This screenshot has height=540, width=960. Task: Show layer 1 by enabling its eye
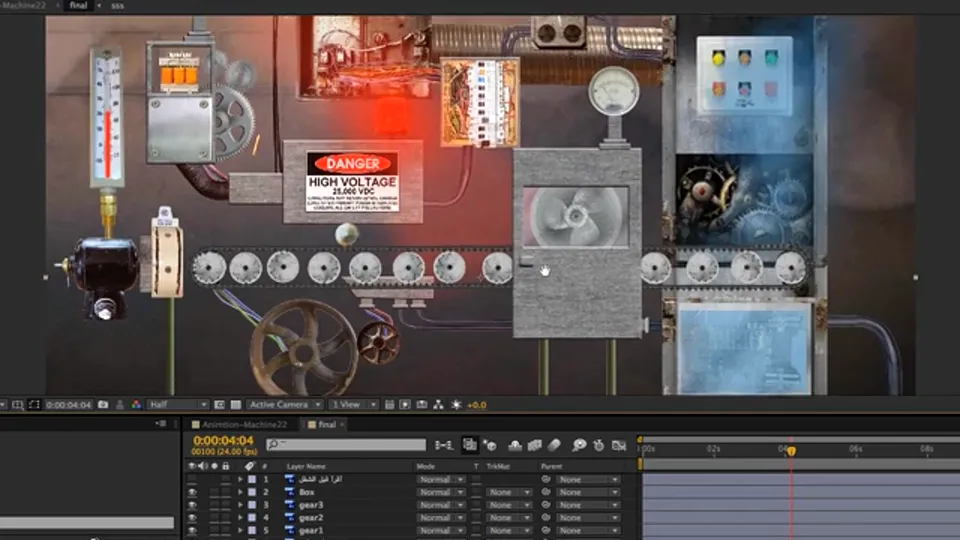point(192,479)
